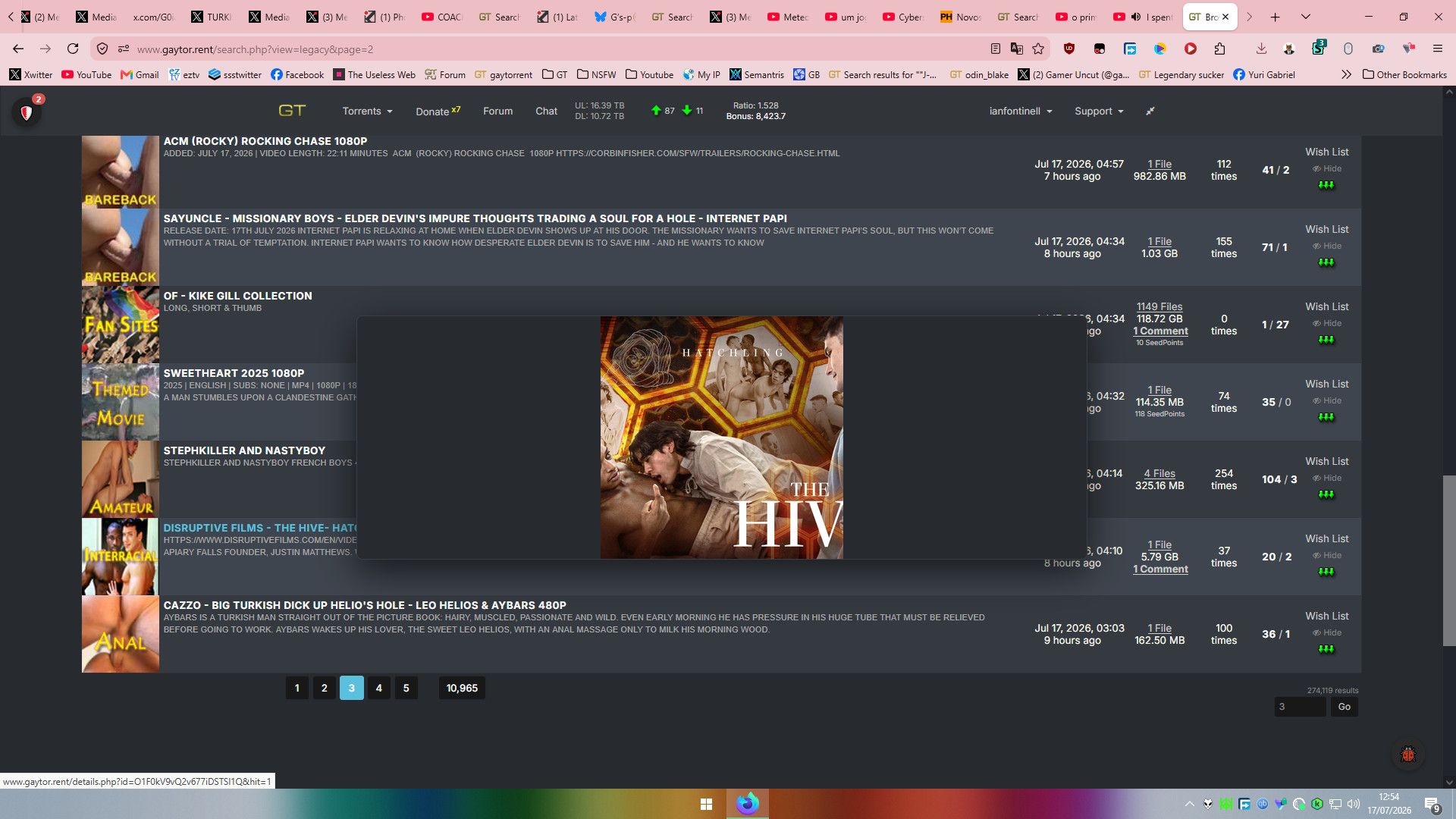Screen dimensions: 1456x819
Task: Switch to the Cyber browser tab
Action: pos(903,17)
